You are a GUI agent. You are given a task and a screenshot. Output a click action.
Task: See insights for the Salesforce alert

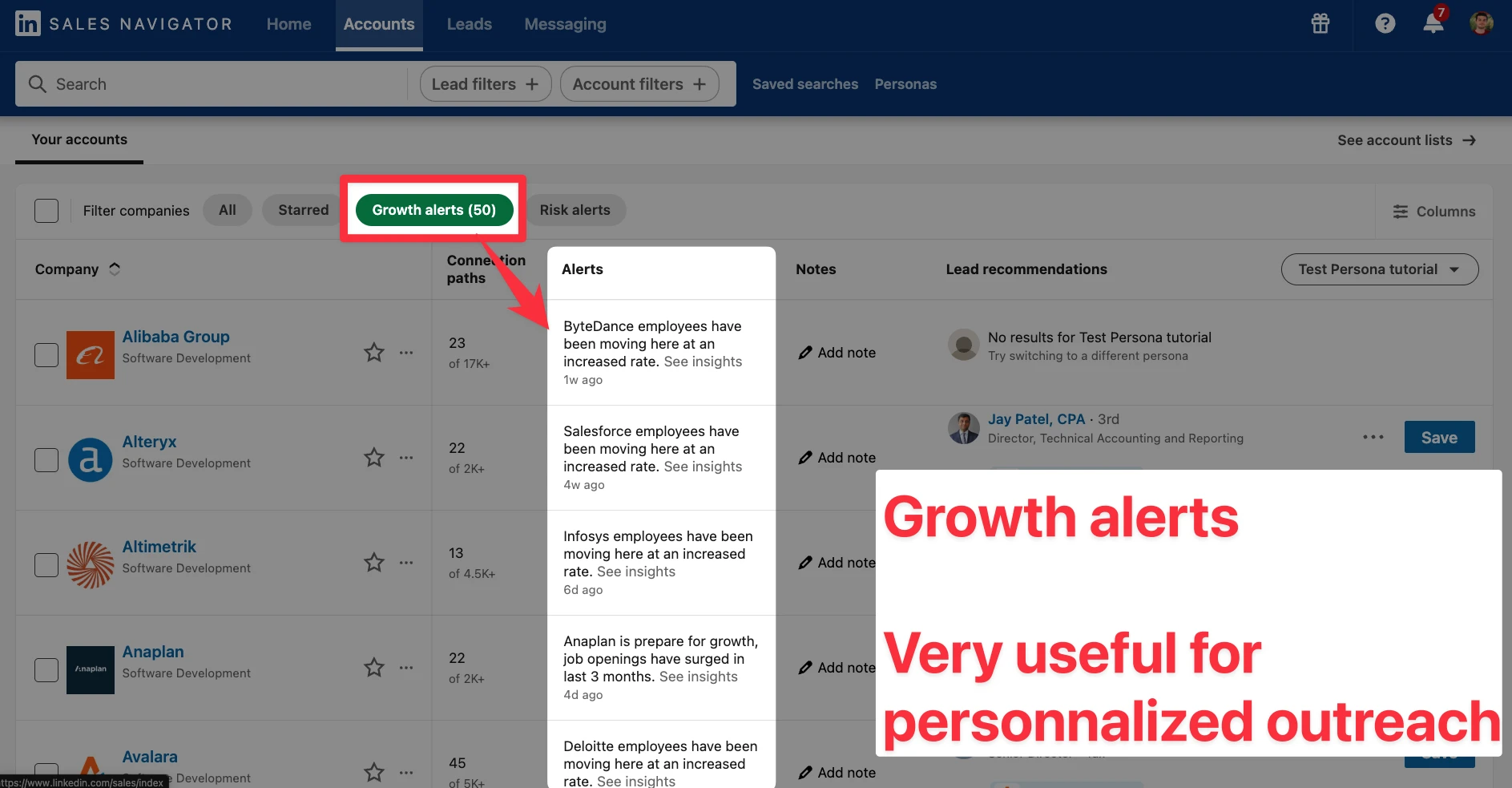[703, 467]
